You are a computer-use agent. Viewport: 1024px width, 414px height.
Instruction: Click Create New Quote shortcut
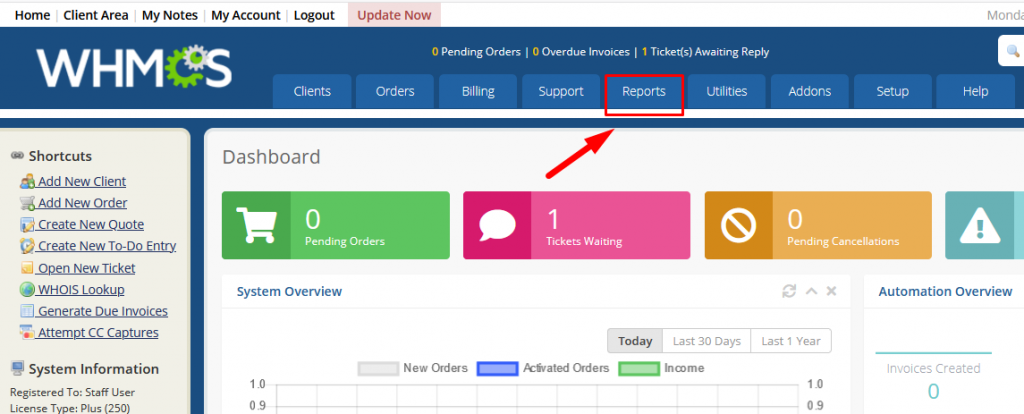coord(91,225)
